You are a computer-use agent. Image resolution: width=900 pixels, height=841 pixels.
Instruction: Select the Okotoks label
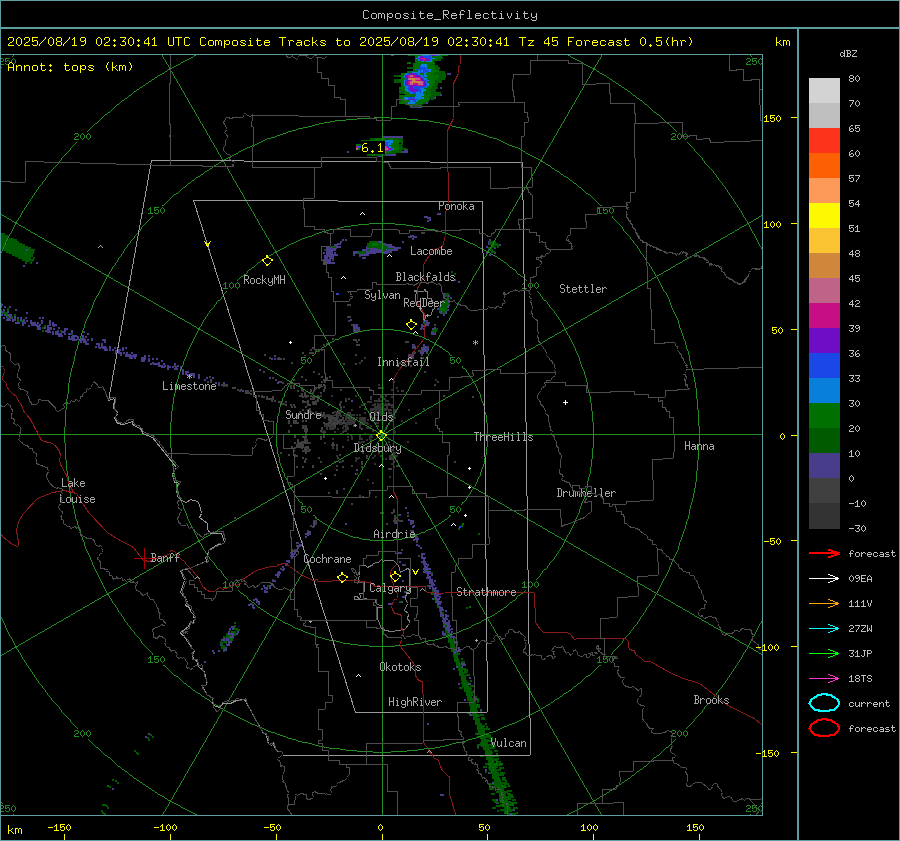[400, 667]
